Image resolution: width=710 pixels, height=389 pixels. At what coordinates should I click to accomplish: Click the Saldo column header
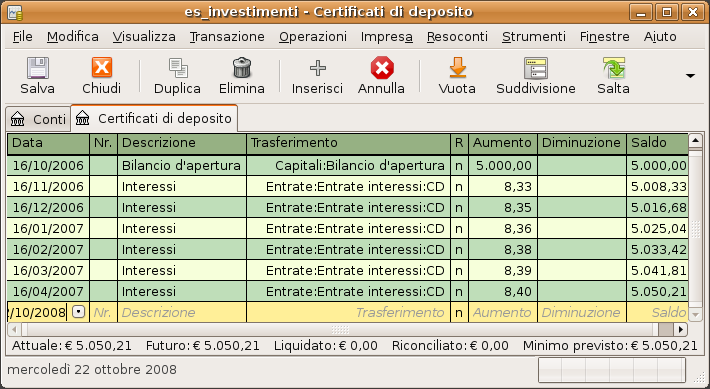[x=658, y=143]
